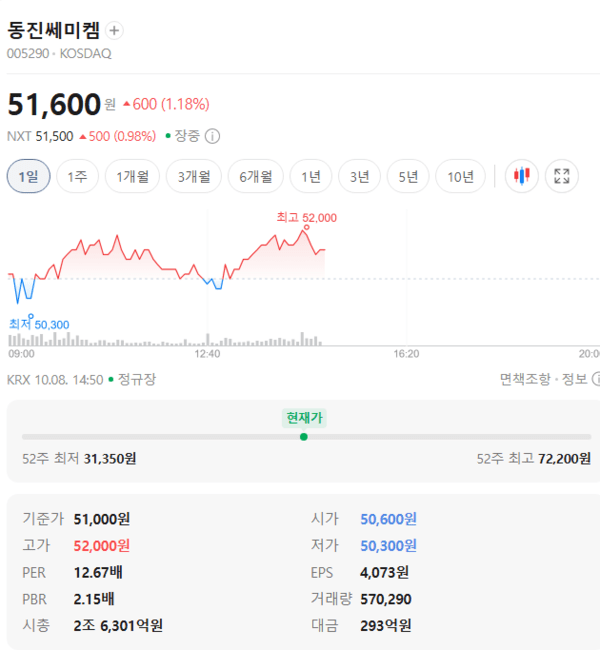The image size is (600, 650).
Task: Click the 기준가 51,000원 value
Action: [102, 519]
